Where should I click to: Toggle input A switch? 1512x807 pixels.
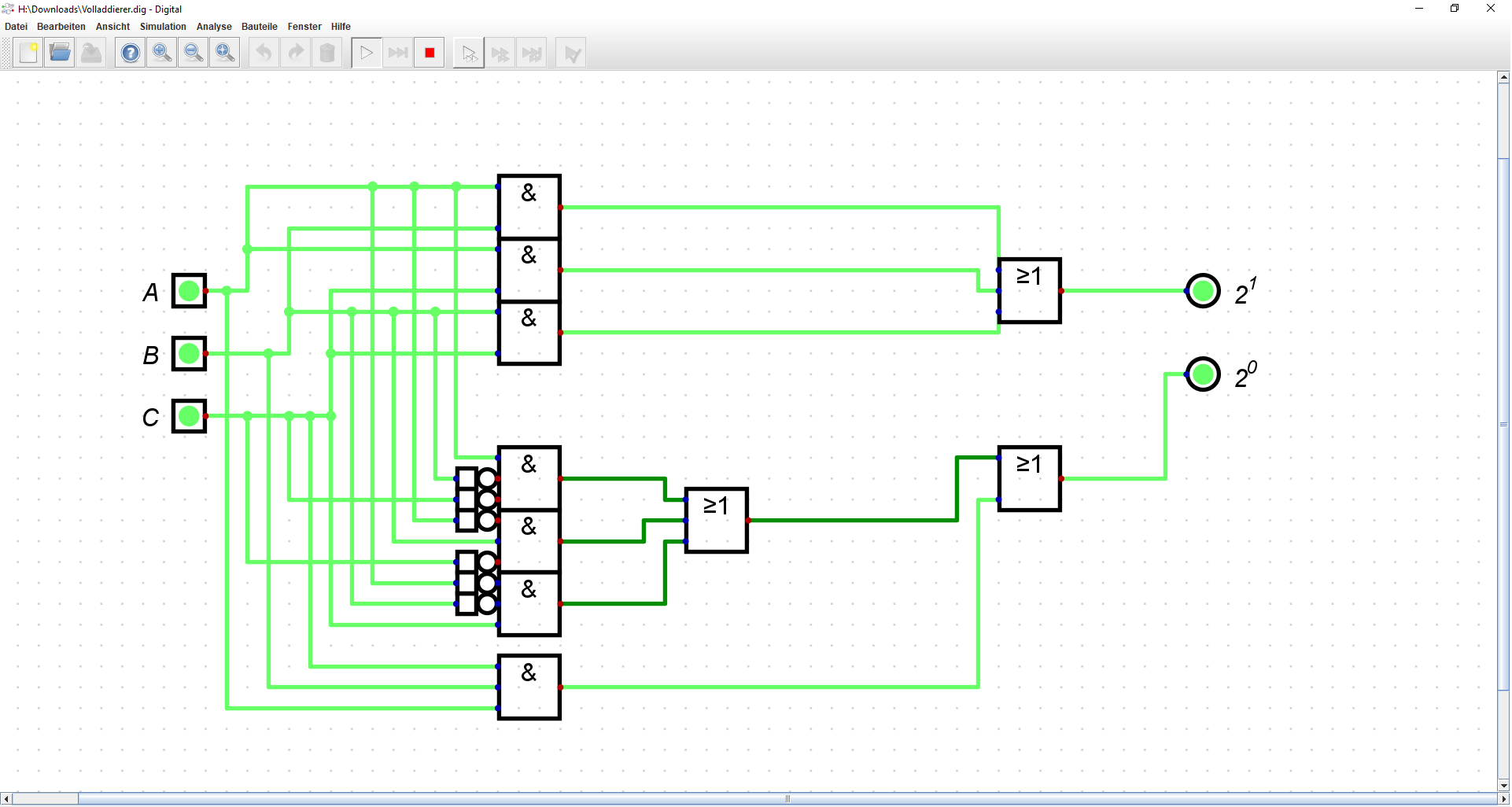coord(189,291)
